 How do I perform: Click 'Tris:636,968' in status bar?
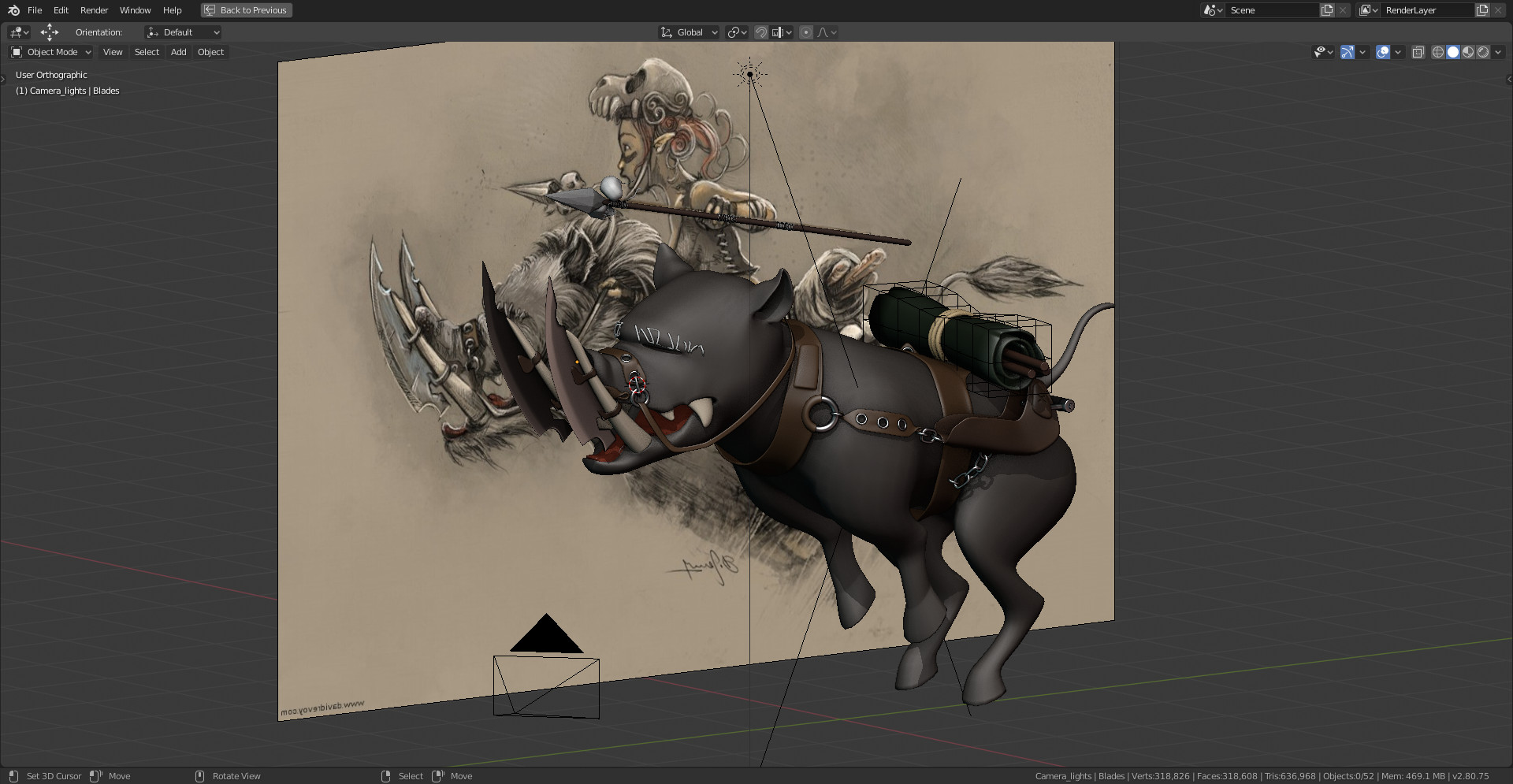(x=1290, y=776)
